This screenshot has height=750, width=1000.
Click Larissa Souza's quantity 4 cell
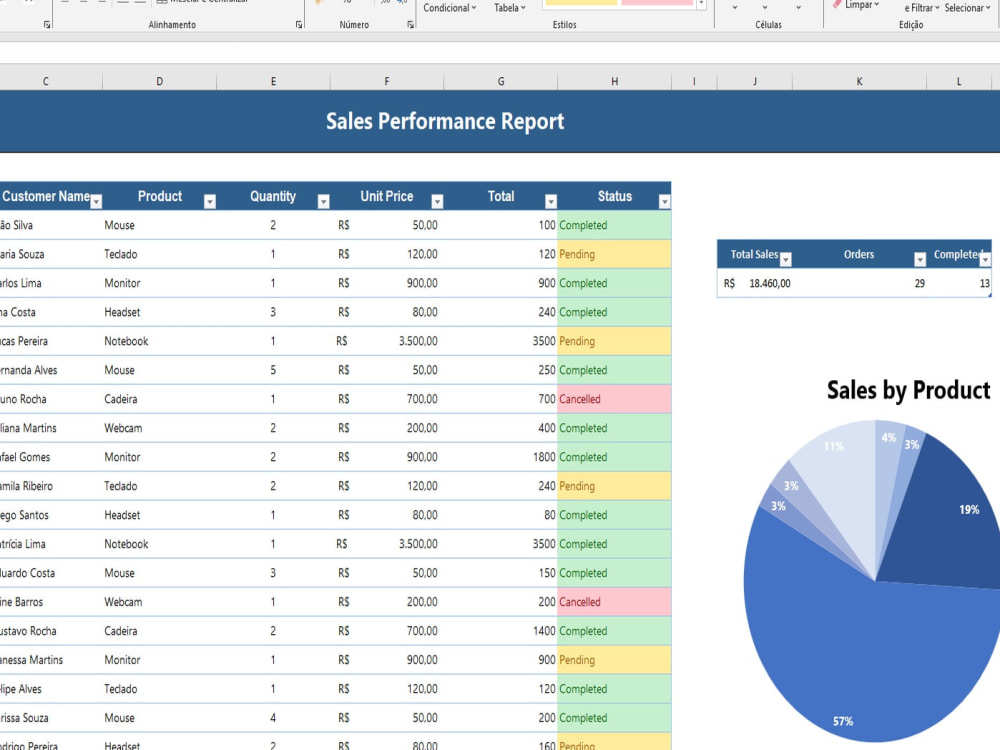273,718
